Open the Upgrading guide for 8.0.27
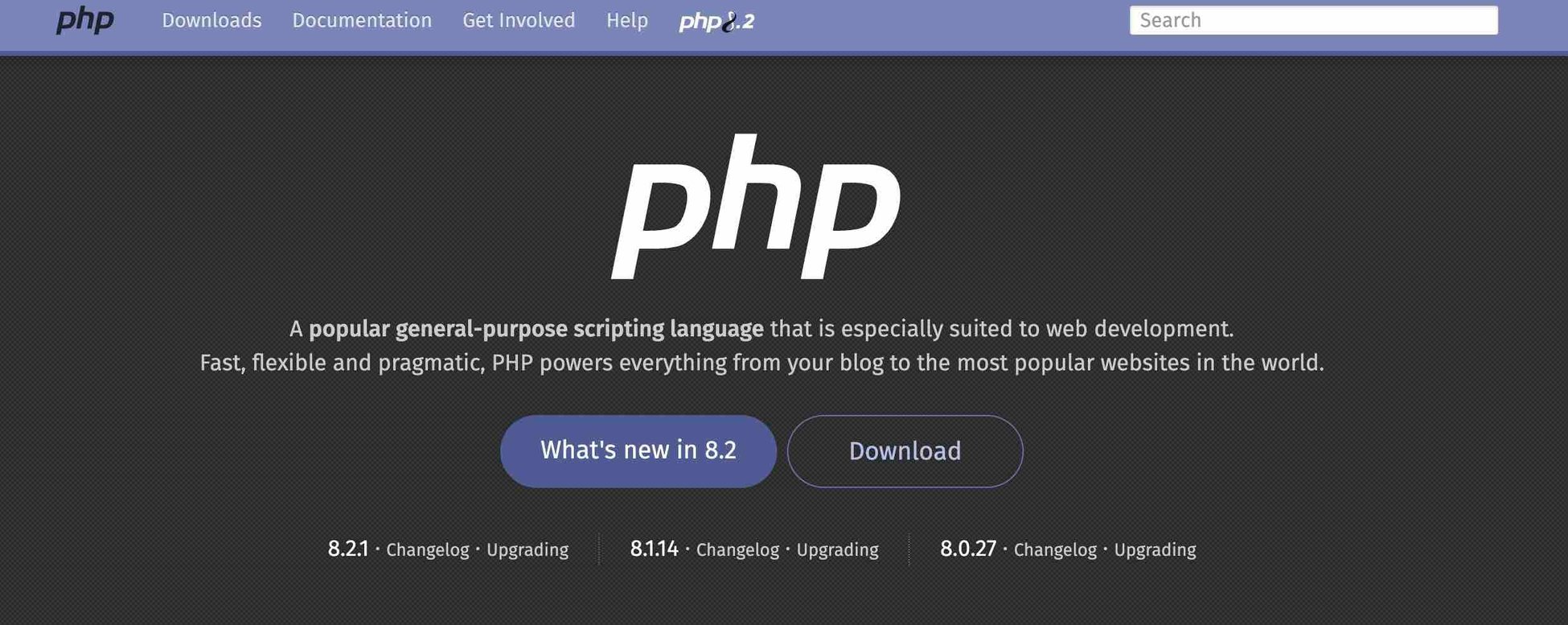The width and height of the screenshot is (1568, 625). 1155,550
